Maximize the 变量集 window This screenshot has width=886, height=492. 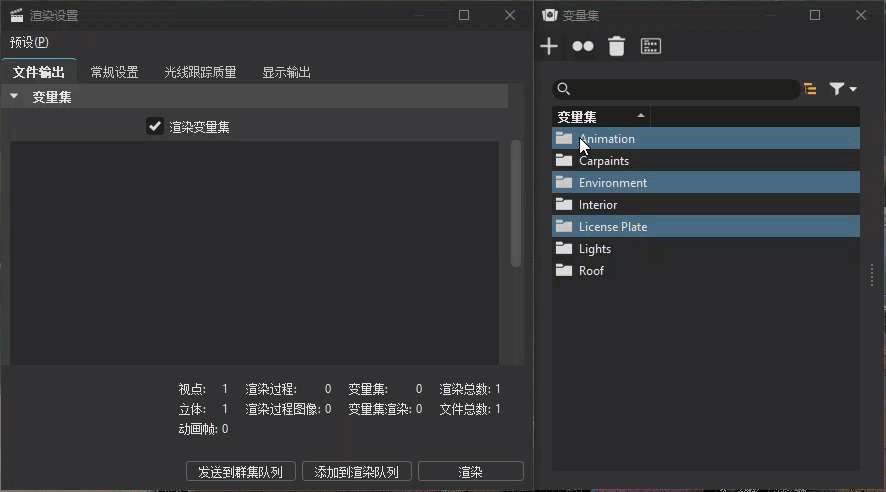815,15
